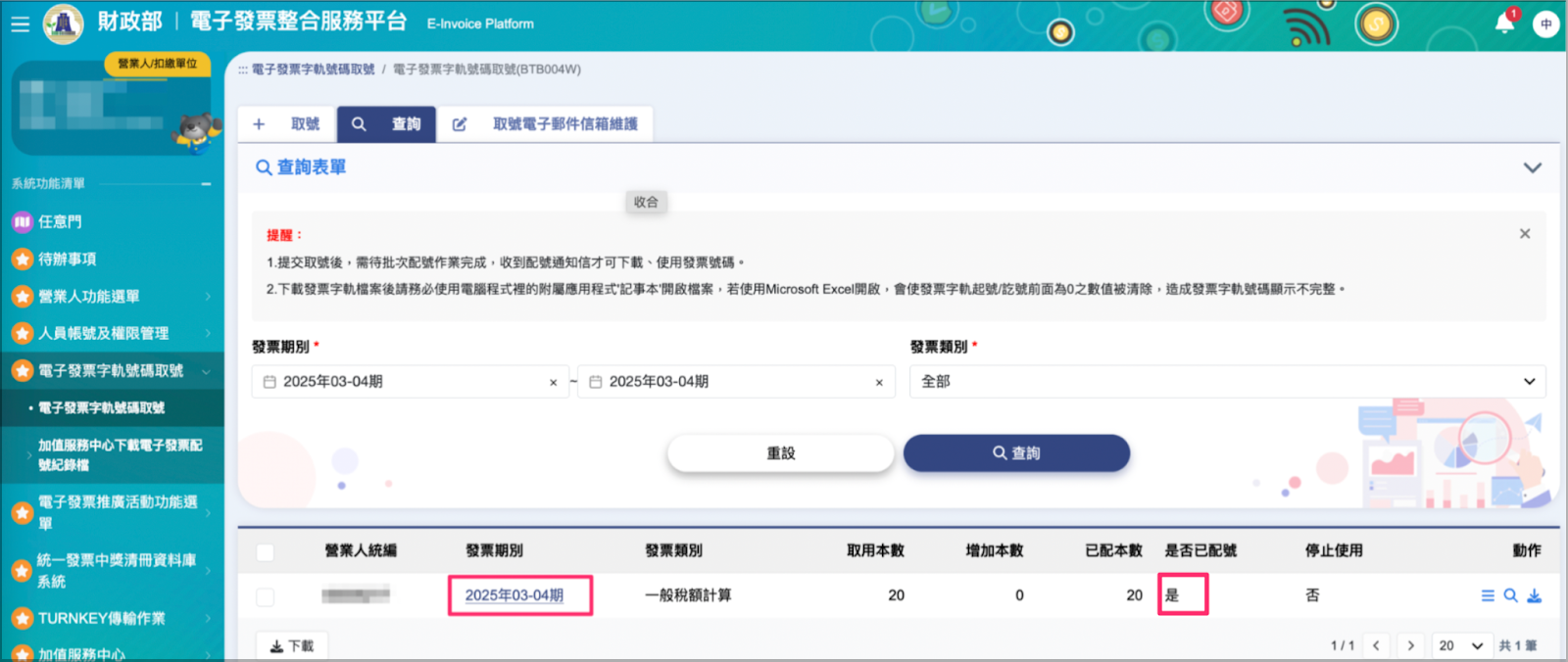Switch to the 取號 tab
The width and height of the screenshot is (1568, 662).
pyautogui.click(x=287, y=124)
